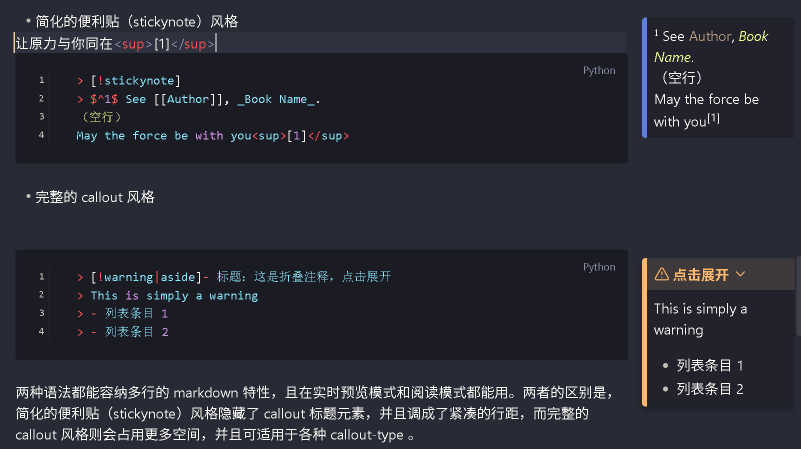Click line 1 [!stickynote] in code block
The width and height of the screenshot is (801, 449).
coord(129,81)
